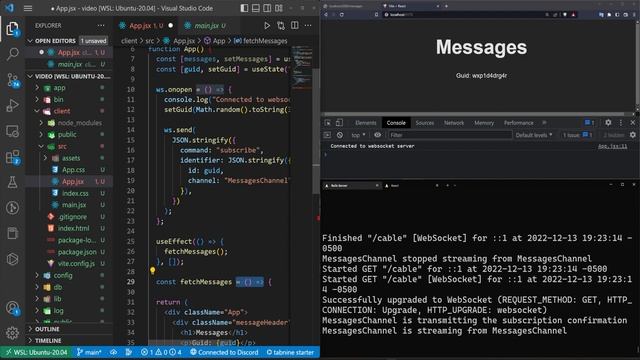Viewport: 640px width, 360px height.
Task: Expand the node_modules folder
Action: click(80, 123)
